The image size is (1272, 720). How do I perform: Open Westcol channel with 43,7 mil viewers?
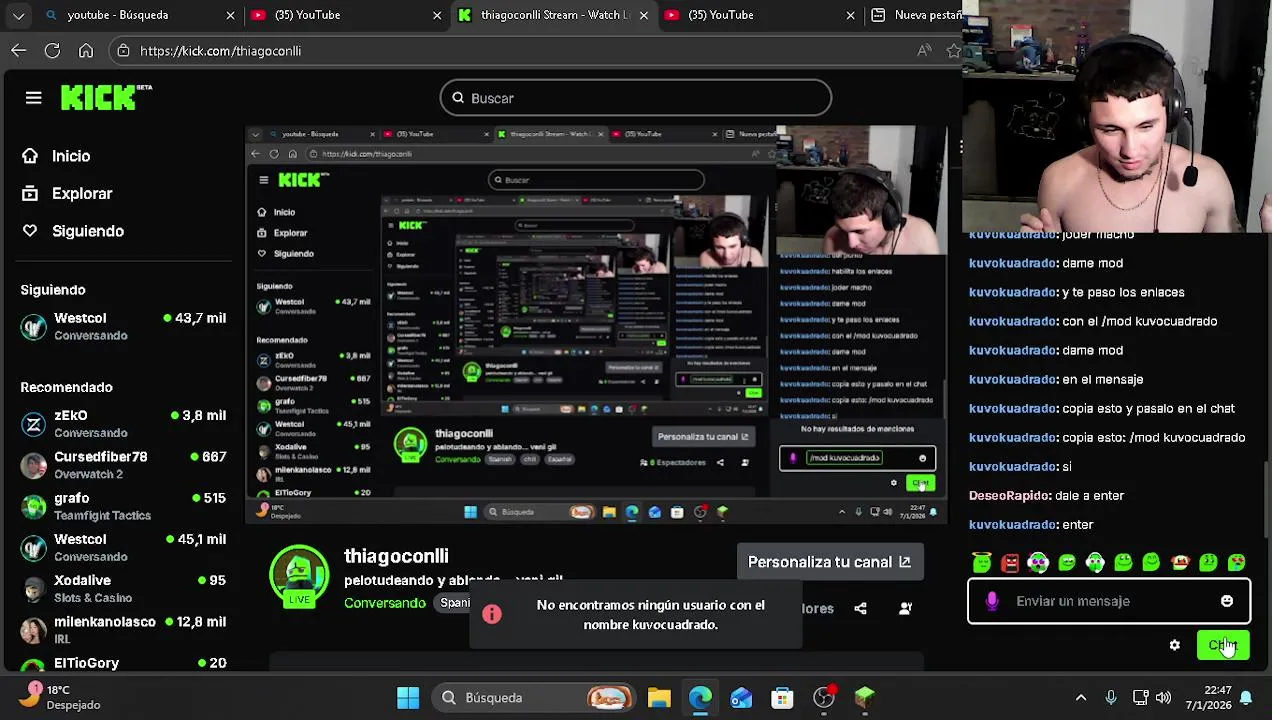[x=124, y=326]
